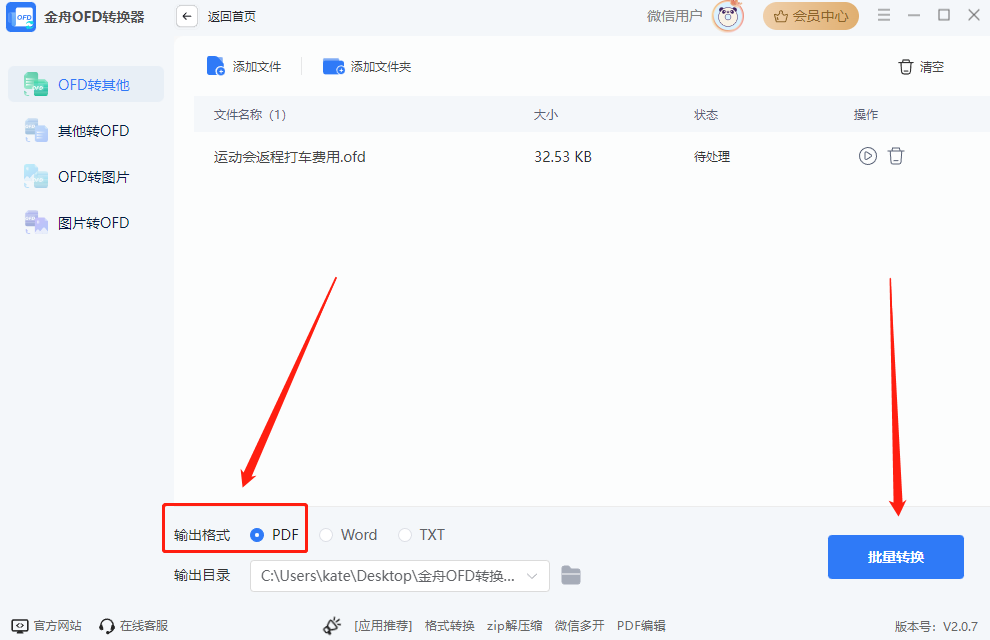Click the 文件名称 (1) column header
This screenshot has height=640, width=990.
[x=250, y=114]
